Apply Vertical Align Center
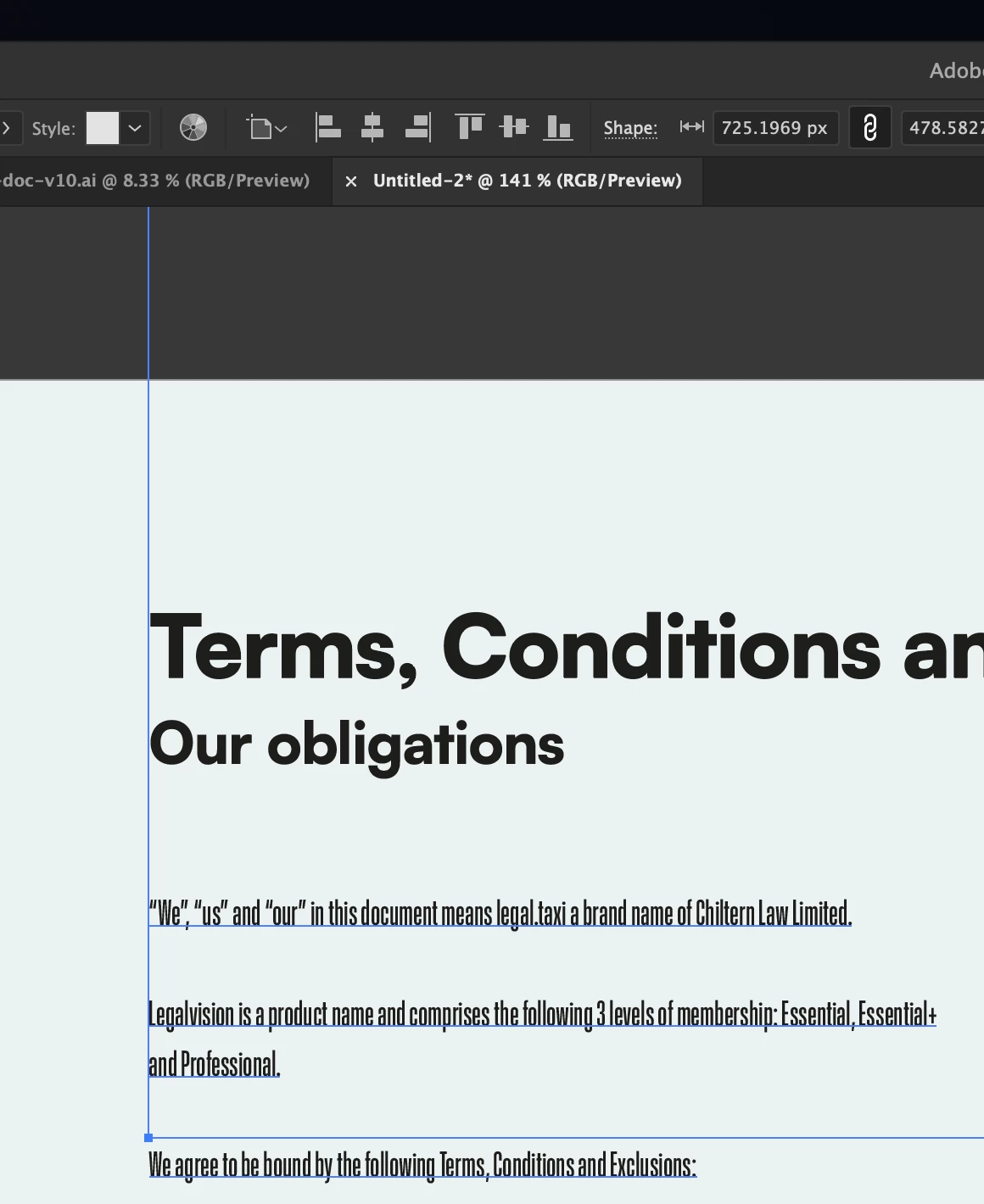Screen dimensions: 984x1204 (x=514, y=127)
